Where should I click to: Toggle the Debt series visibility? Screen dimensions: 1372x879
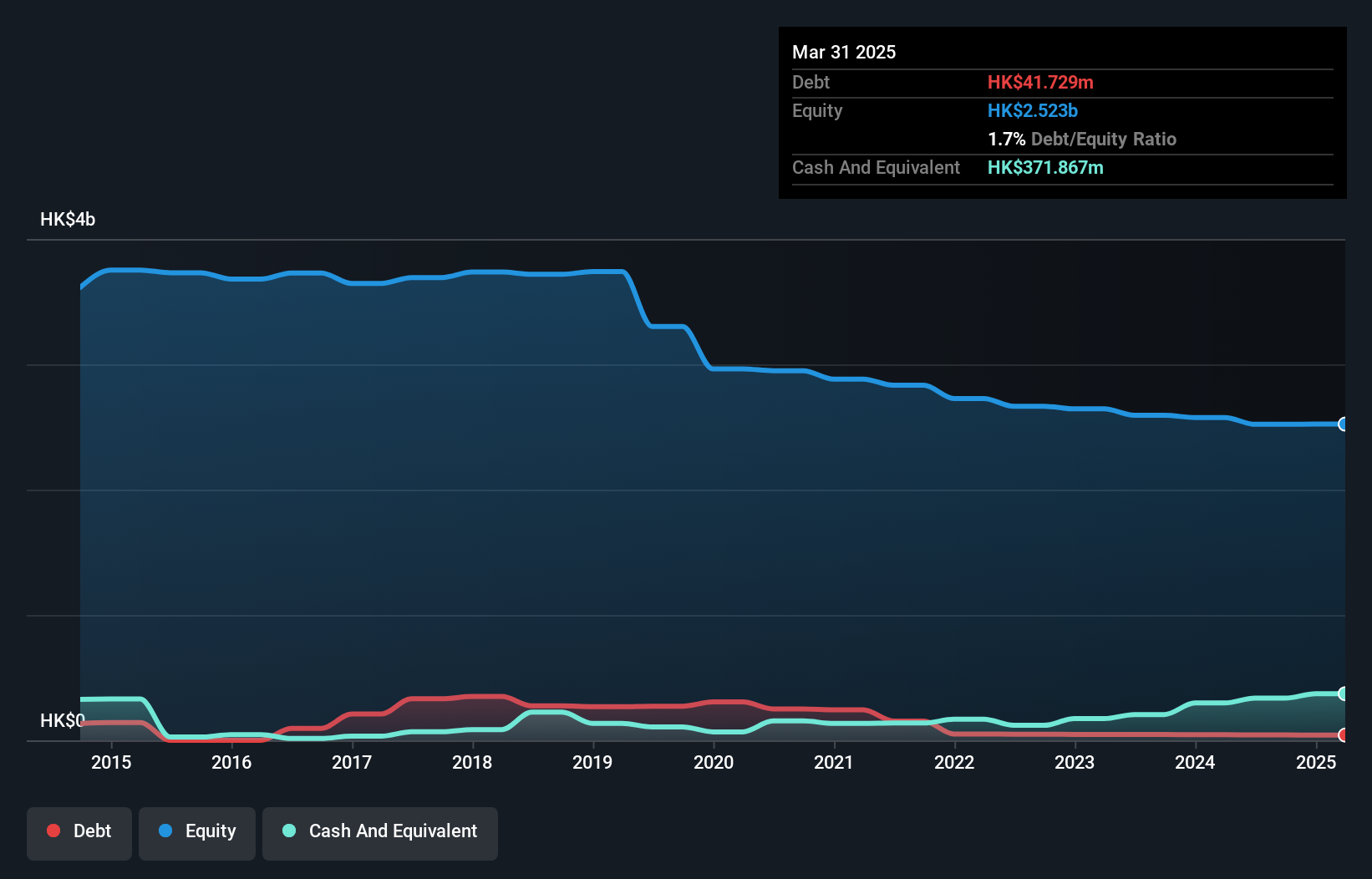click(x=79, y=831)
